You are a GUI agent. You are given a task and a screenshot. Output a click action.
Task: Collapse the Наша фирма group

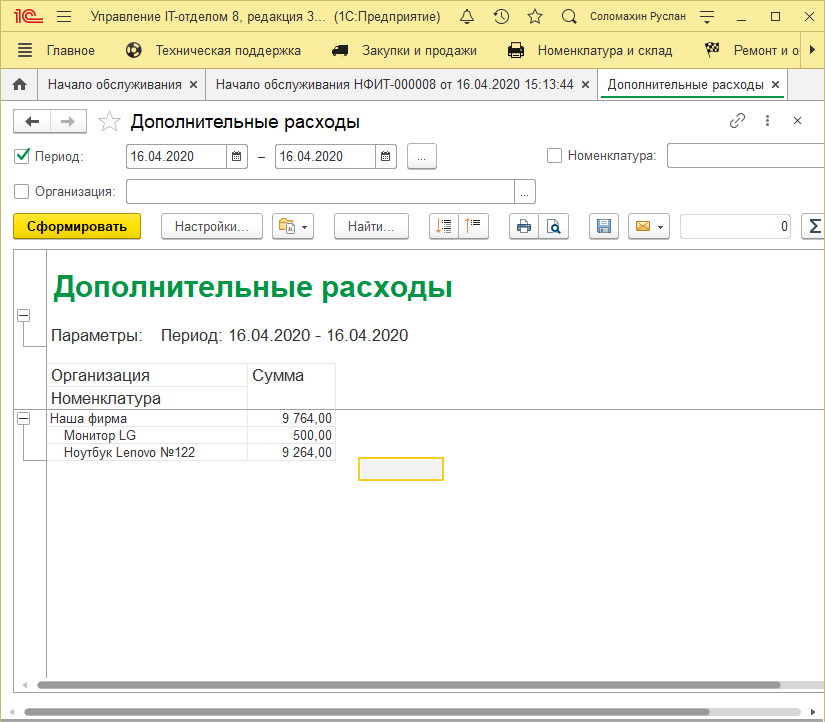23,419
